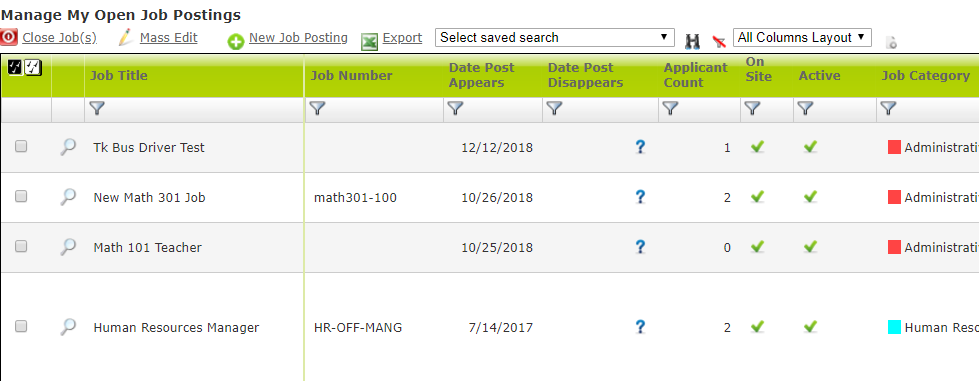Click cyan swatch next to Human Resources
The image size is (979, 381).
[x=894, y=327]
